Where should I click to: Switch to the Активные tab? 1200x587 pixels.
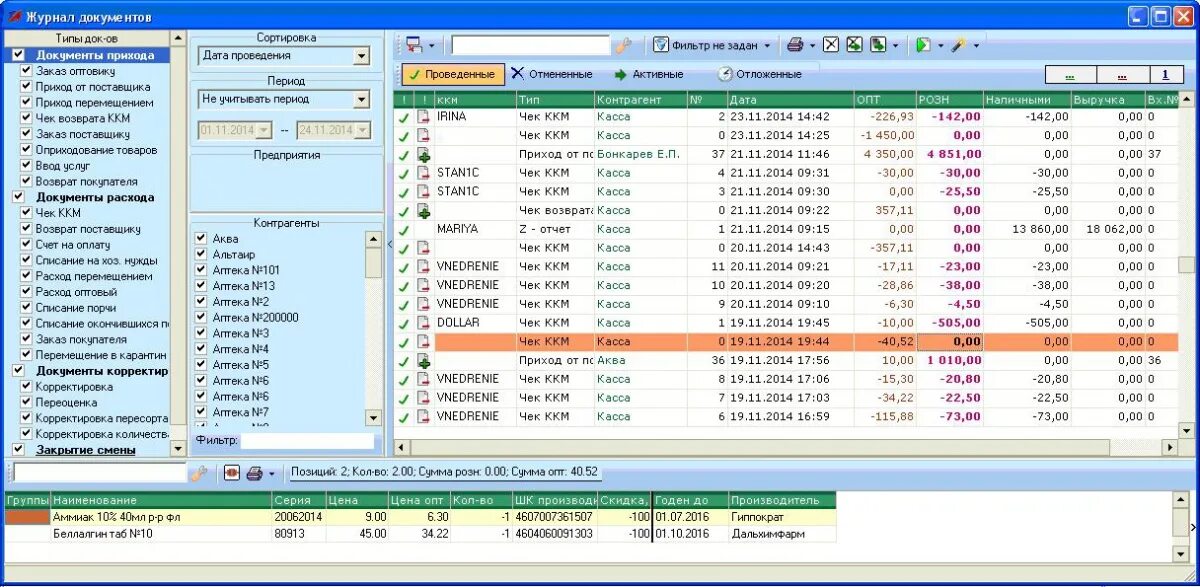coord(649,74)
